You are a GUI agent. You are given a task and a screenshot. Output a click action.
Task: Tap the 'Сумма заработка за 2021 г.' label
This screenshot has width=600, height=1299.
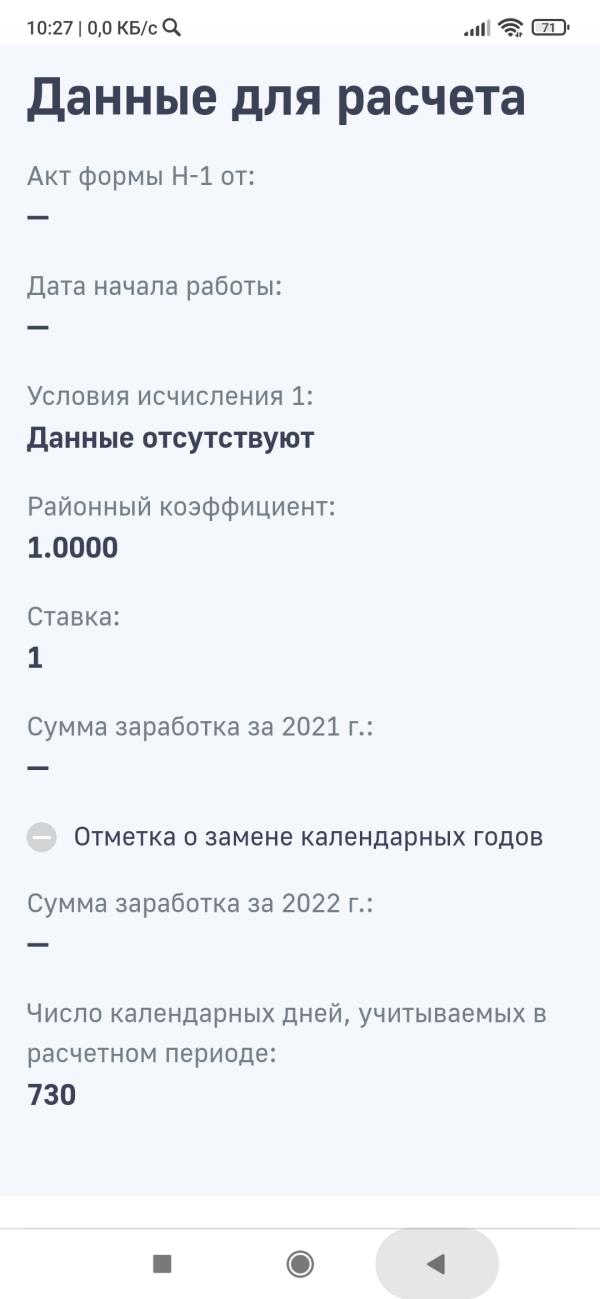coord(200,727)
